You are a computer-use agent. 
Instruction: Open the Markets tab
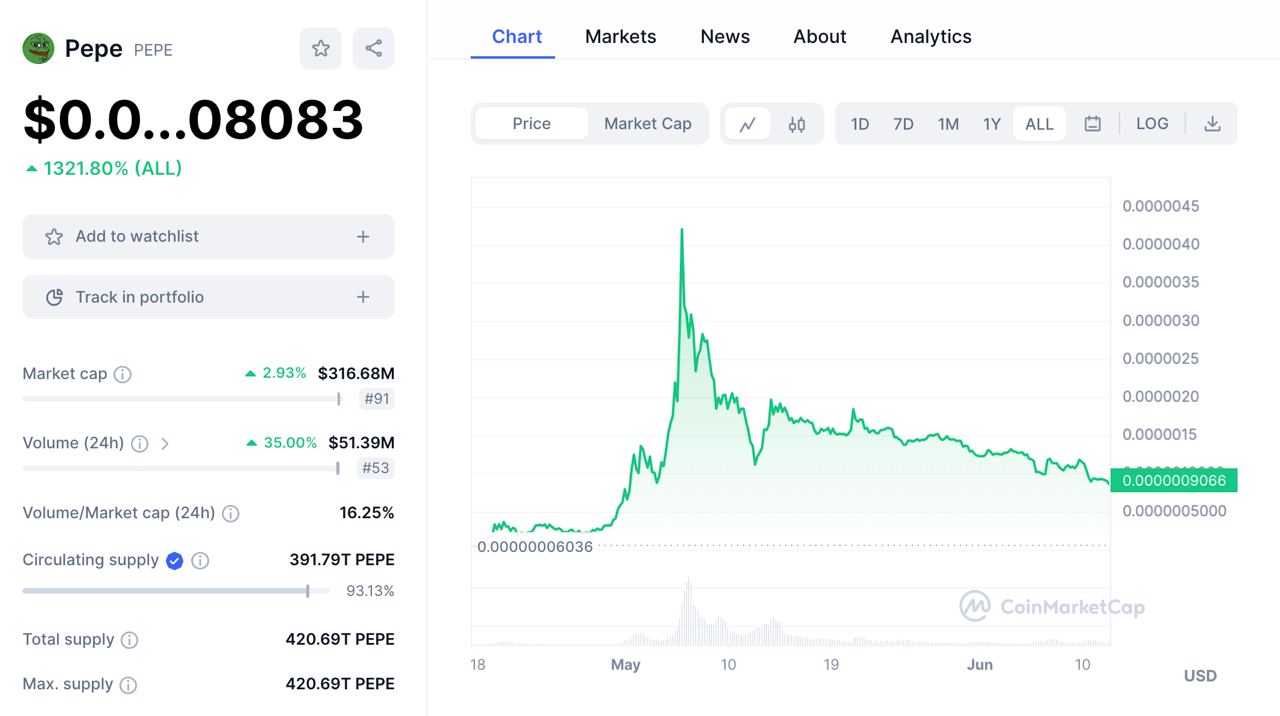[620, 37]
